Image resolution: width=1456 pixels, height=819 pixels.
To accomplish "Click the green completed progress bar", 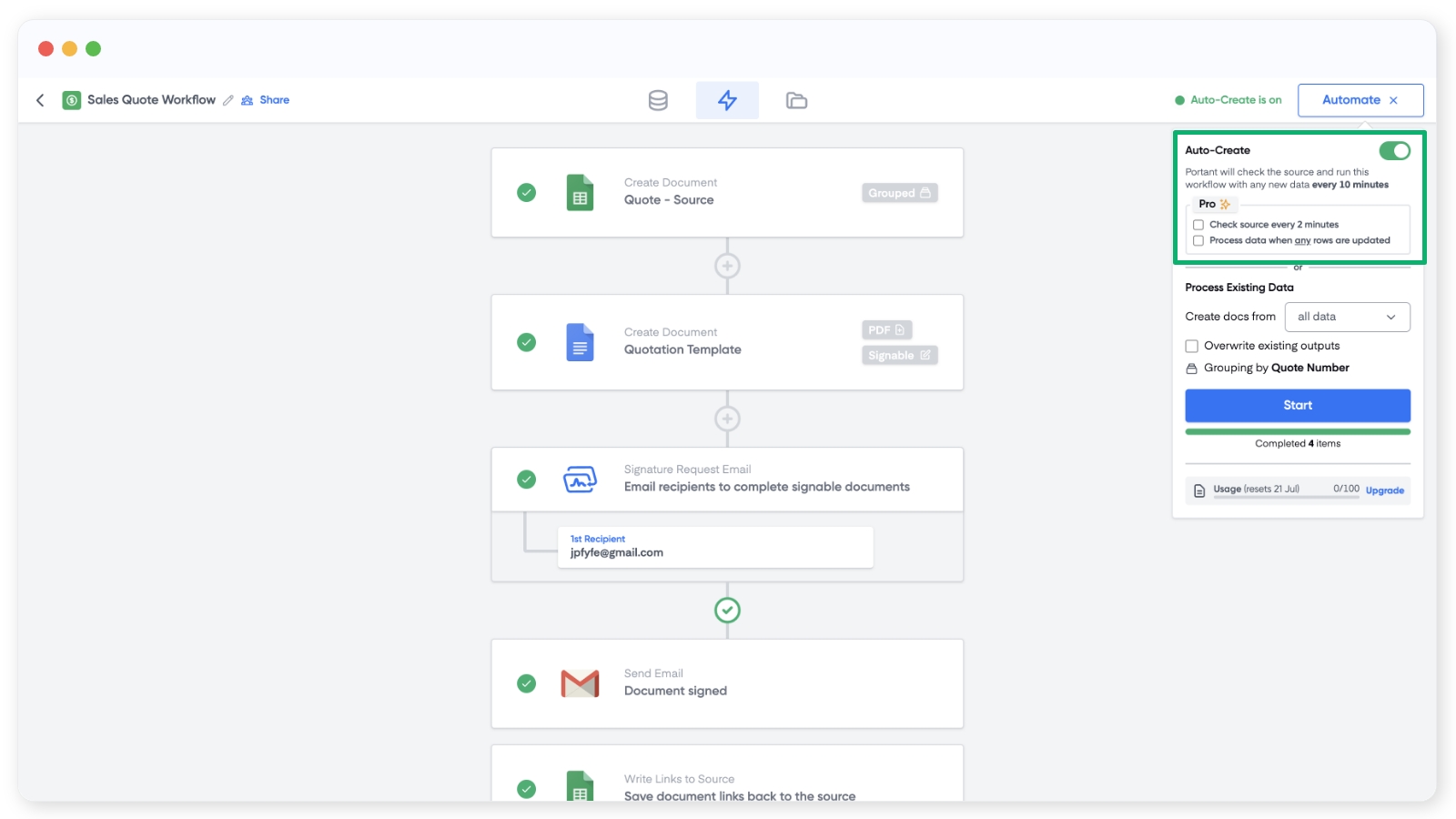I will (x=1298, y=431).
